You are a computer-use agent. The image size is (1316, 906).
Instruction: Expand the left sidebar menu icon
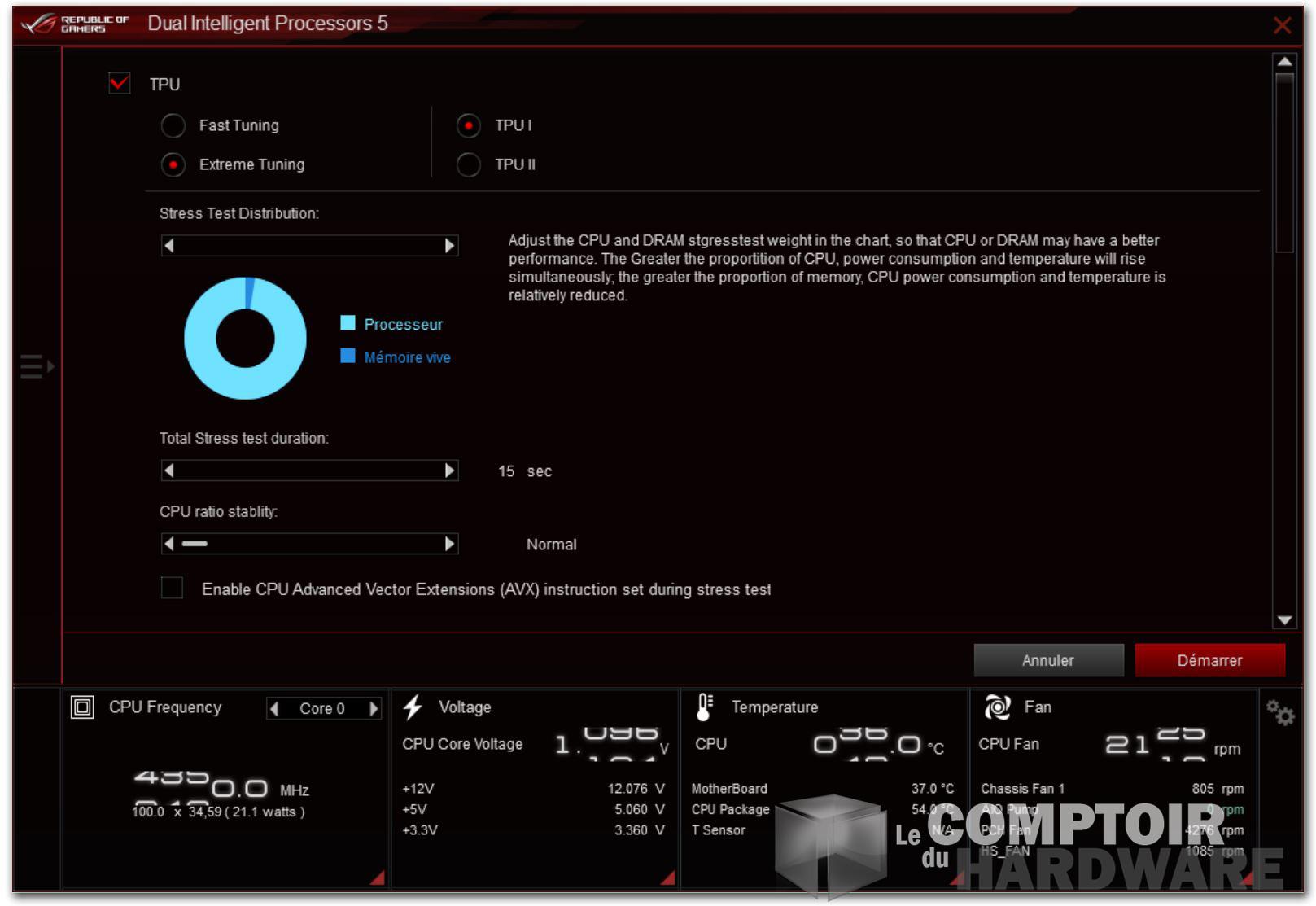(x=37, y=366)
